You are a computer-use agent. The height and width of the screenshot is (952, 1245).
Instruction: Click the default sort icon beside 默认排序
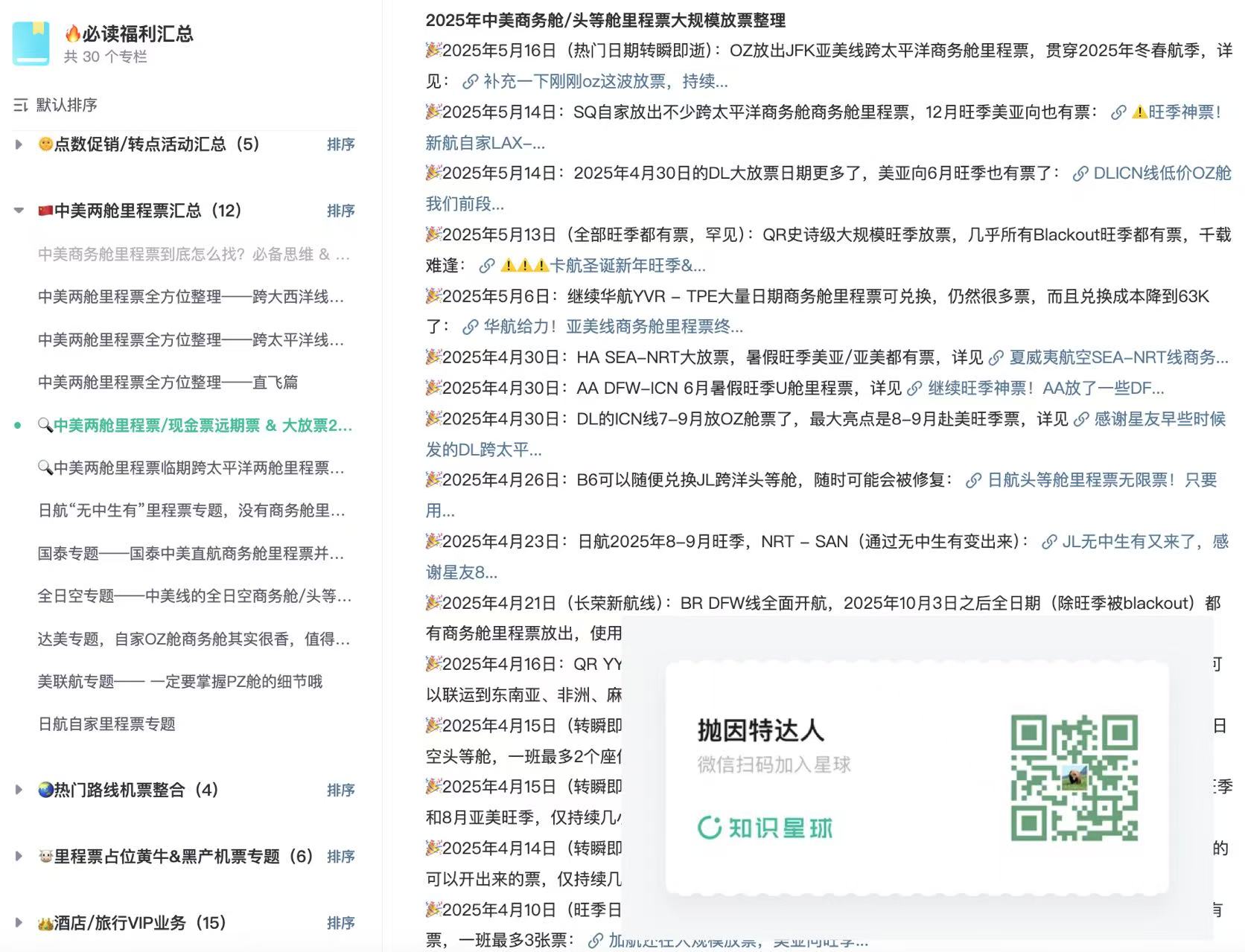pos(21,105)
